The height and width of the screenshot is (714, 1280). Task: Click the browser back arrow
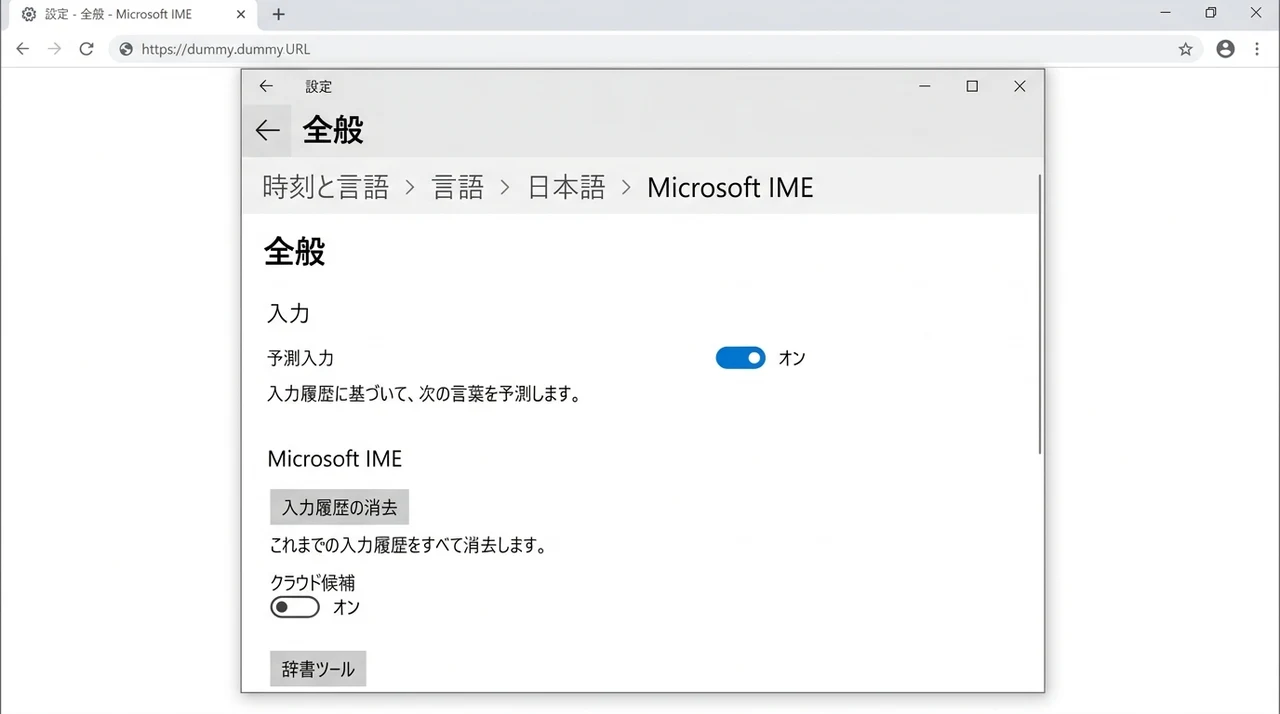click(x=22, y=49)
